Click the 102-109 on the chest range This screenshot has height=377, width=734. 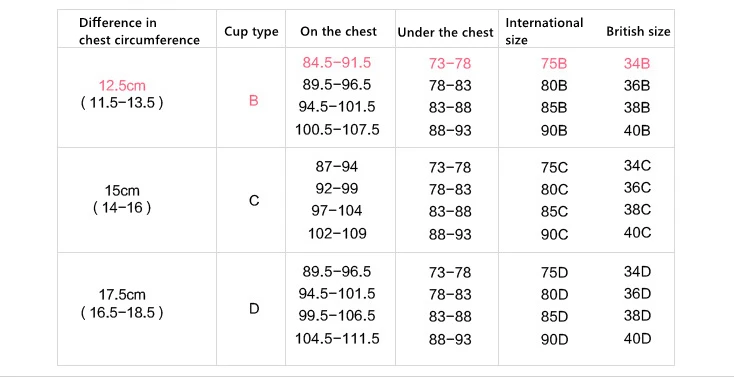coord(337,233)
